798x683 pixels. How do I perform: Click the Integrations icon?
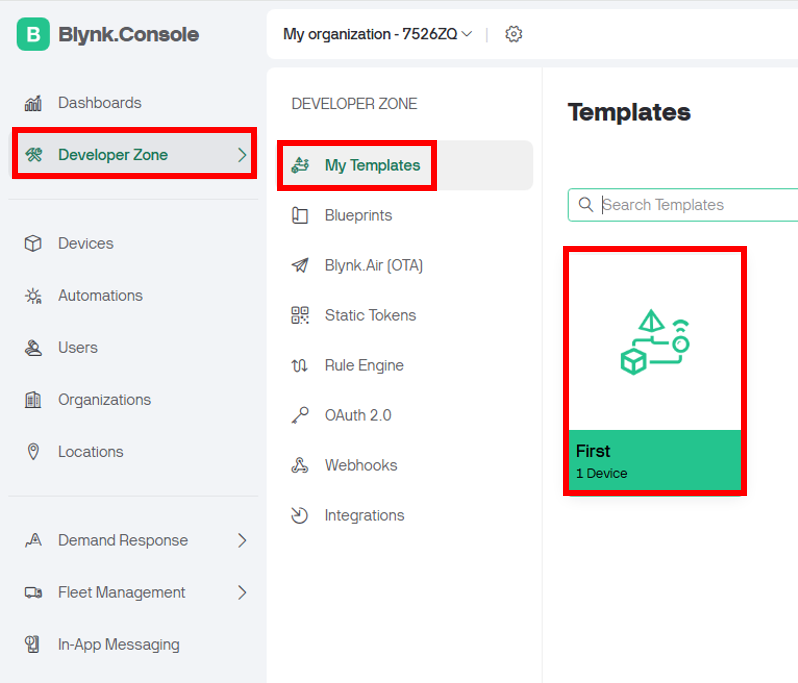pyautogui.click(x=299, y=515)
